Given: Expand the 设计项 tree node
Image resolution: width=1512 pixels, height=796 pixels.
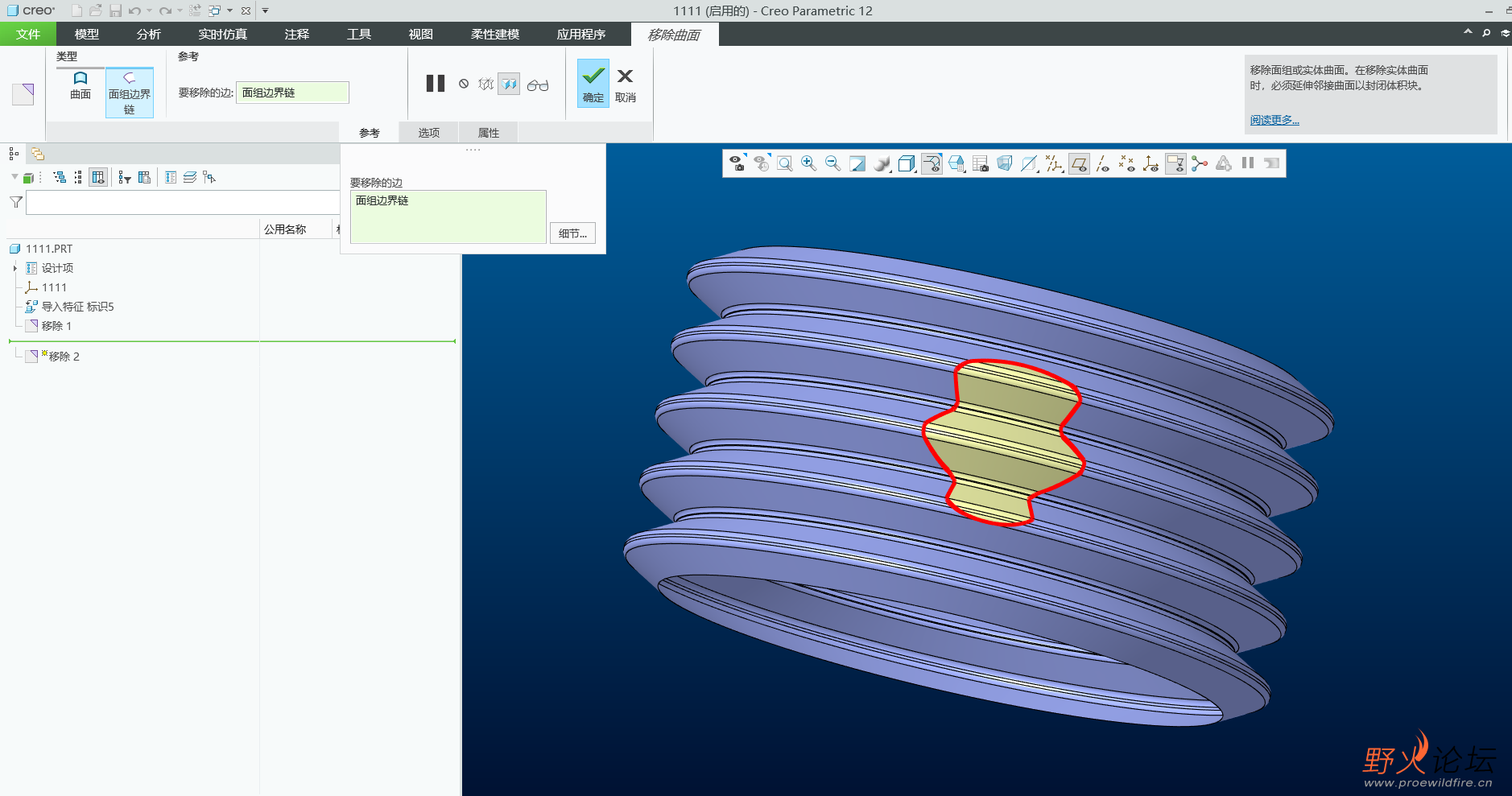Looking at the screenshot, I should (x=14, y=268).
